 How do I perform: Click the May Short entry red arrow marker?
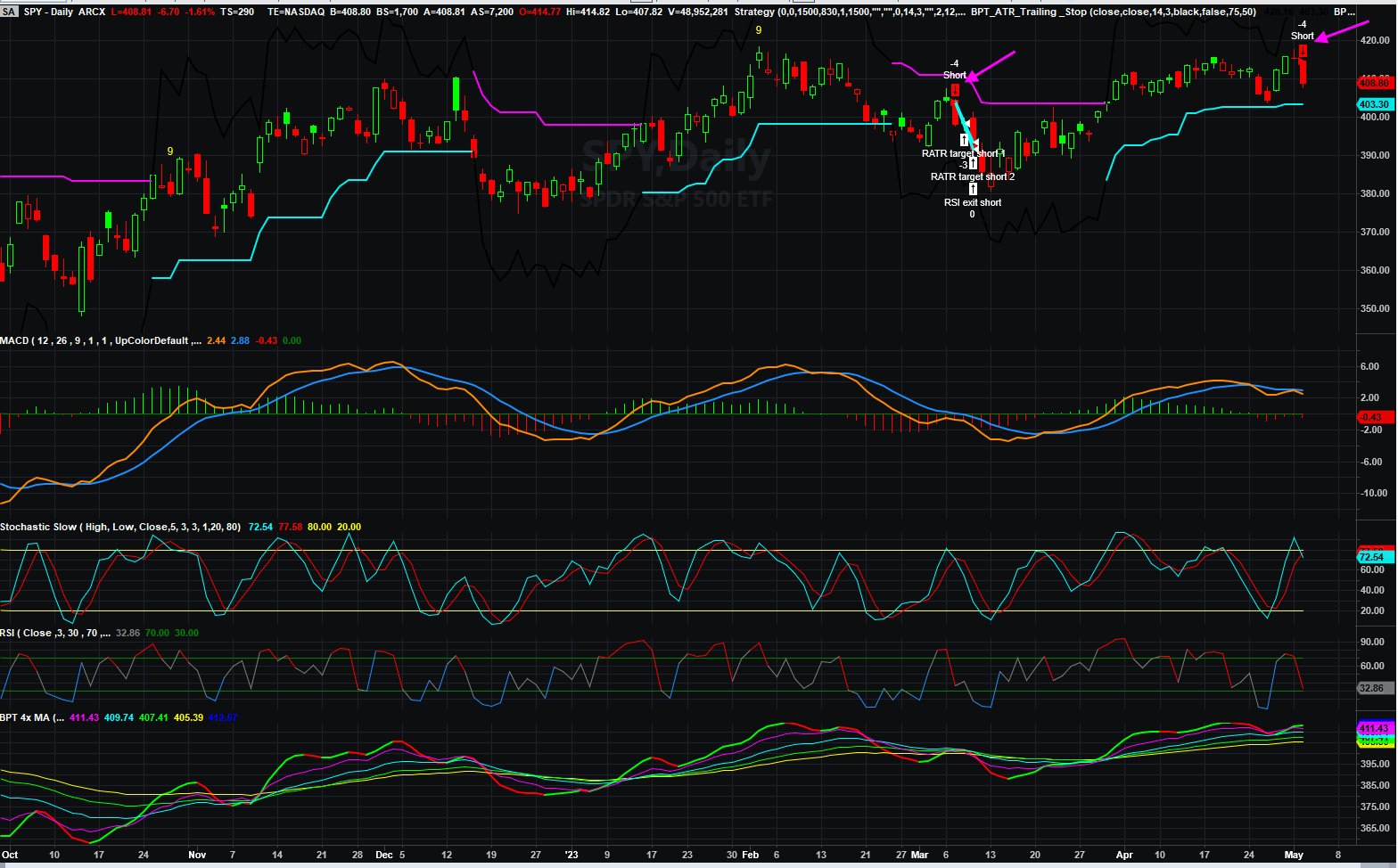pos(1303,52)
